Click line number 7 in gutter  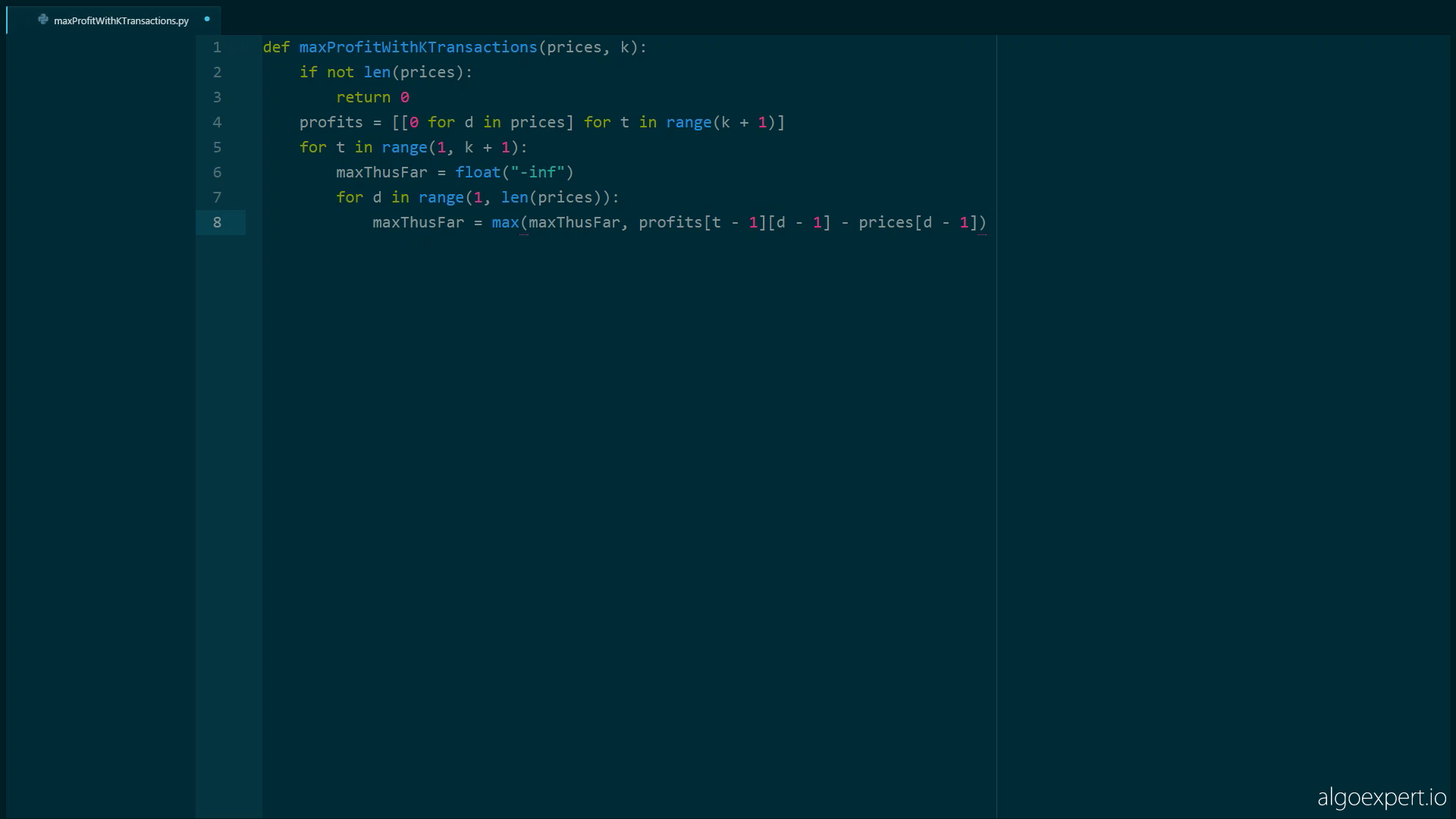217,197
